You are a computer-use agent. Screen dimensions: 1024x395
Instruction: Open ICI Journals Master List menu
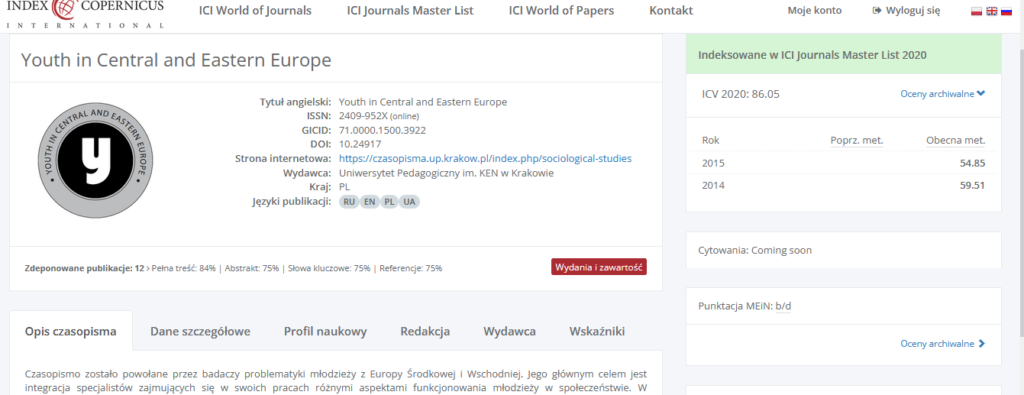[x=410, y=10]
